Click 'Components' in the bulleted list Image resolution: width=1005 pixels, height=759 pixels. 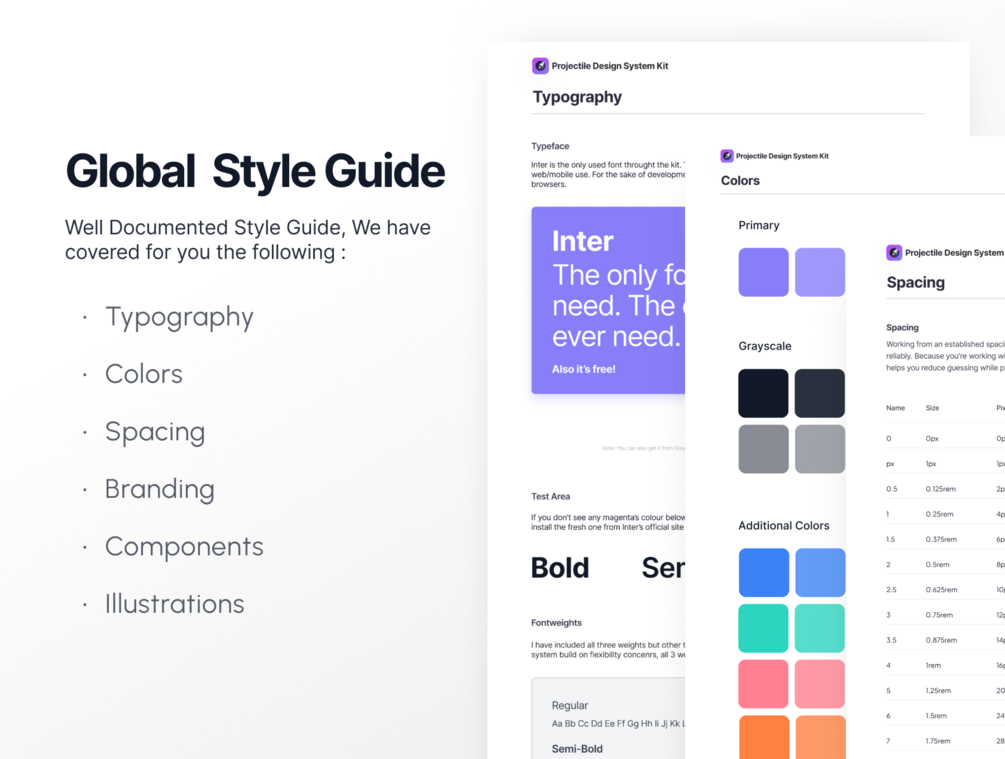(x=184, y=547)
